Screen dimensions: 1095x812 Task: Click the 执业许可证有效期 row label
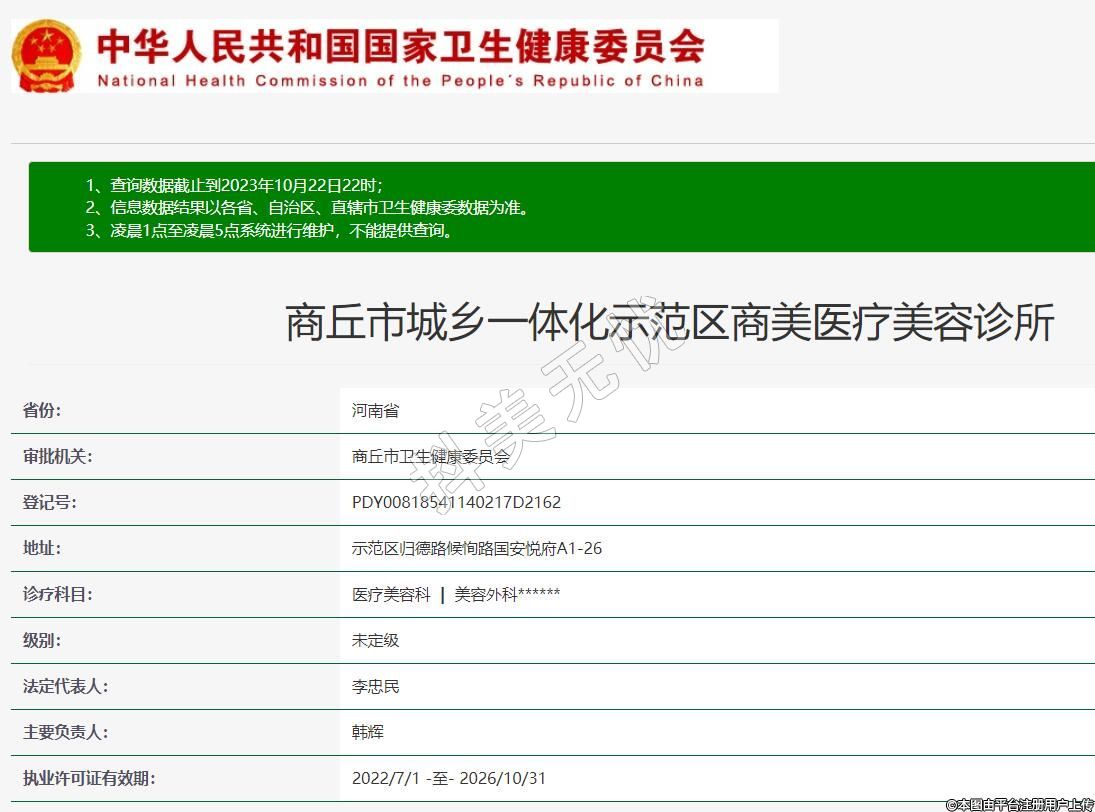pyautogui.click(x=89, y=778)
